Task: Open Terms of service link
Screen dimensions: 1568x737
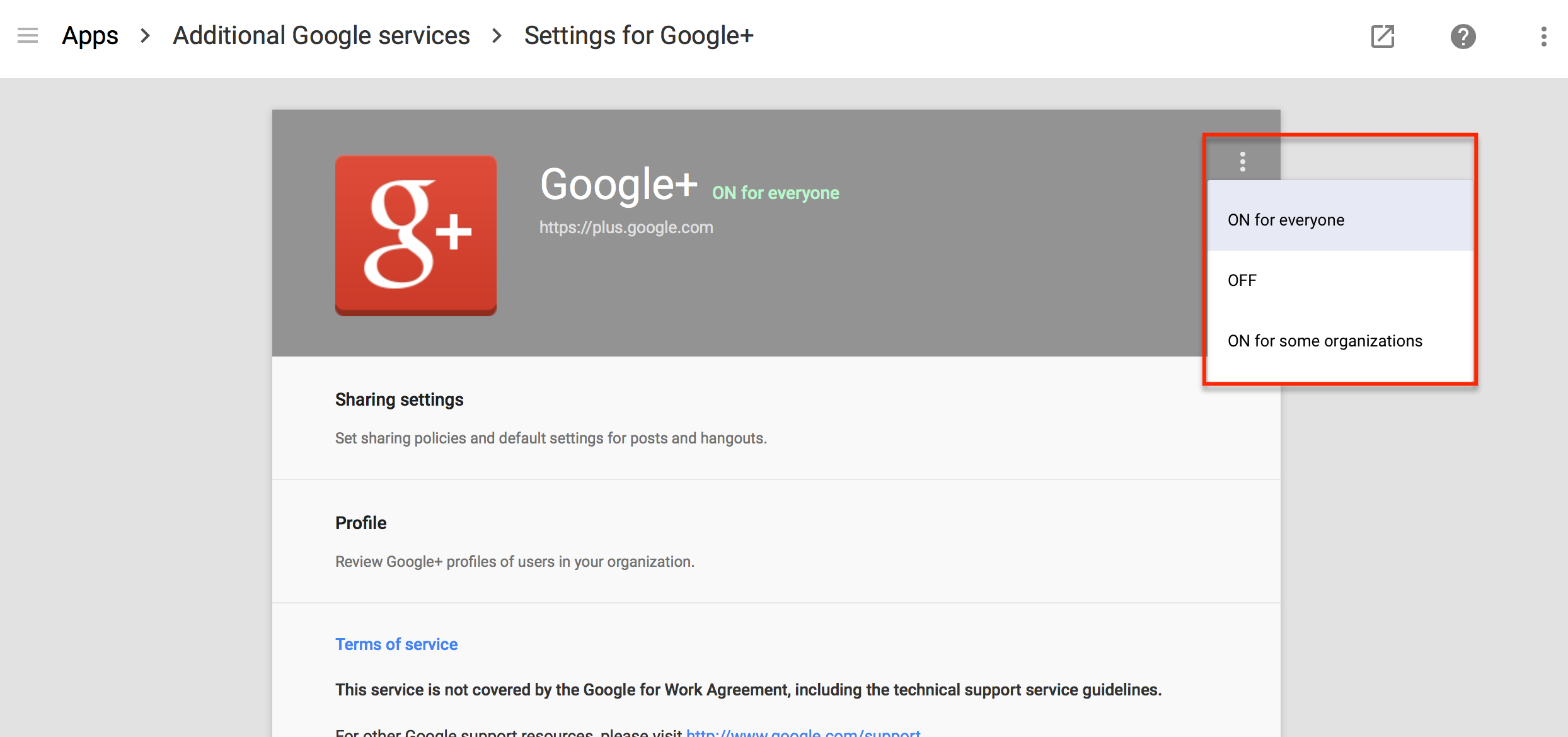Action: (396, 644)
